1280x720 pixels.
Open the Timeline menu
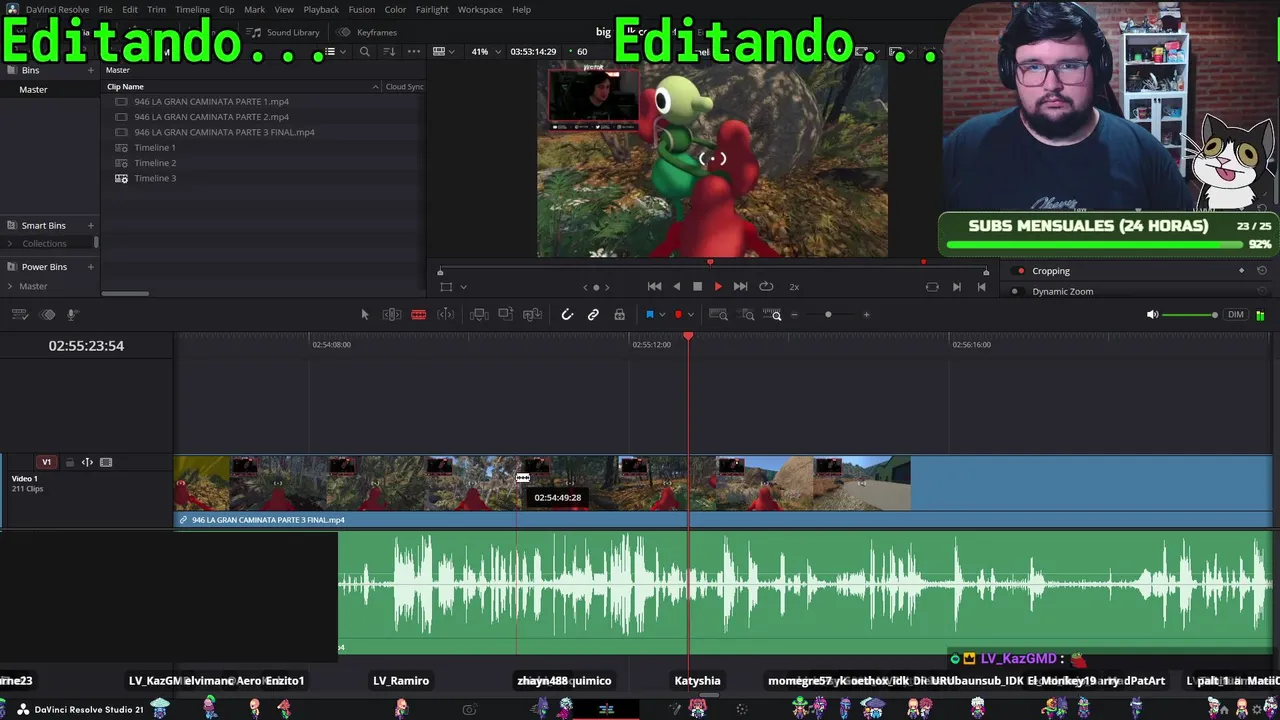[192, 10]
